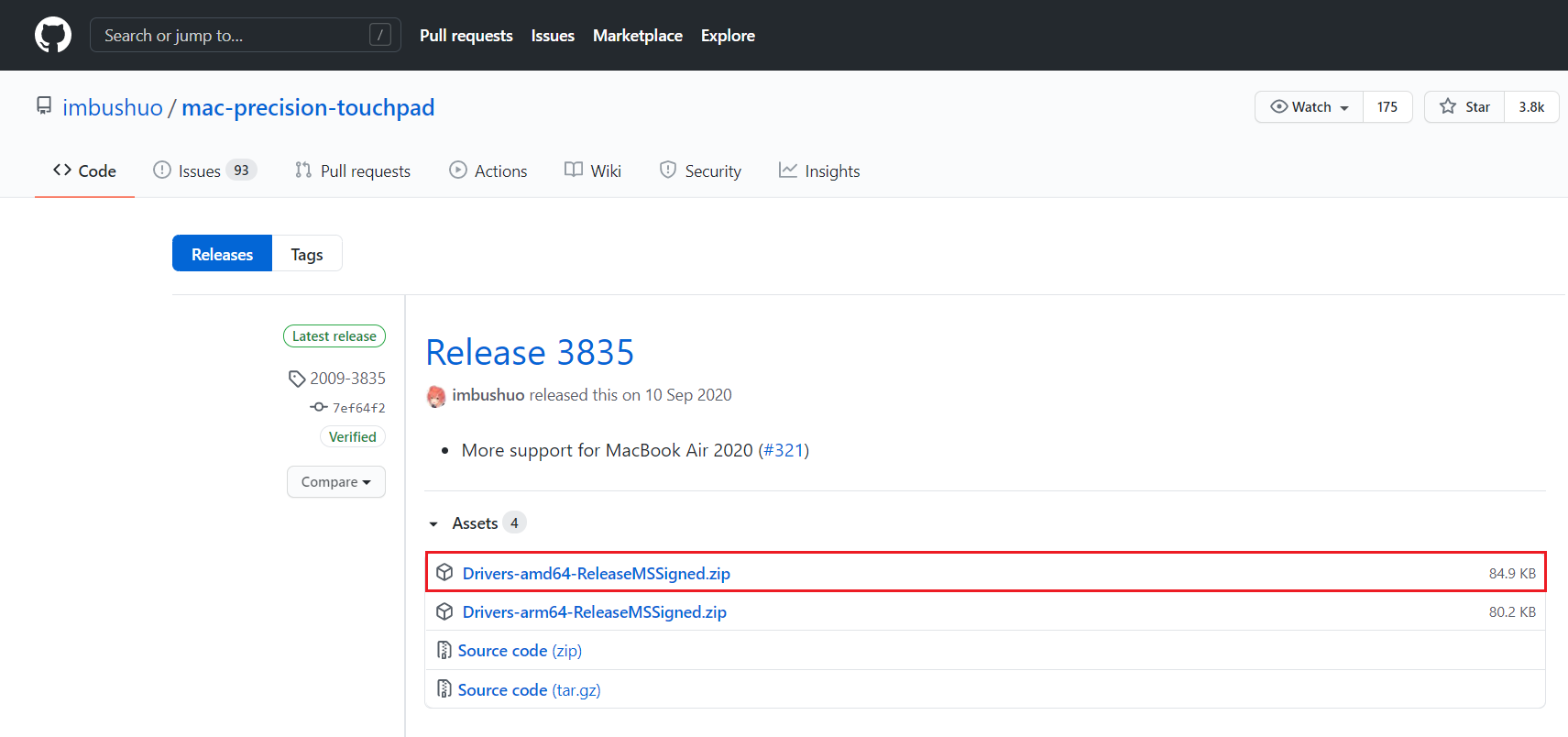Click the Insights graph icon
The height and width of the screenshot is (737, 1568).
click(x=788, y=170)
